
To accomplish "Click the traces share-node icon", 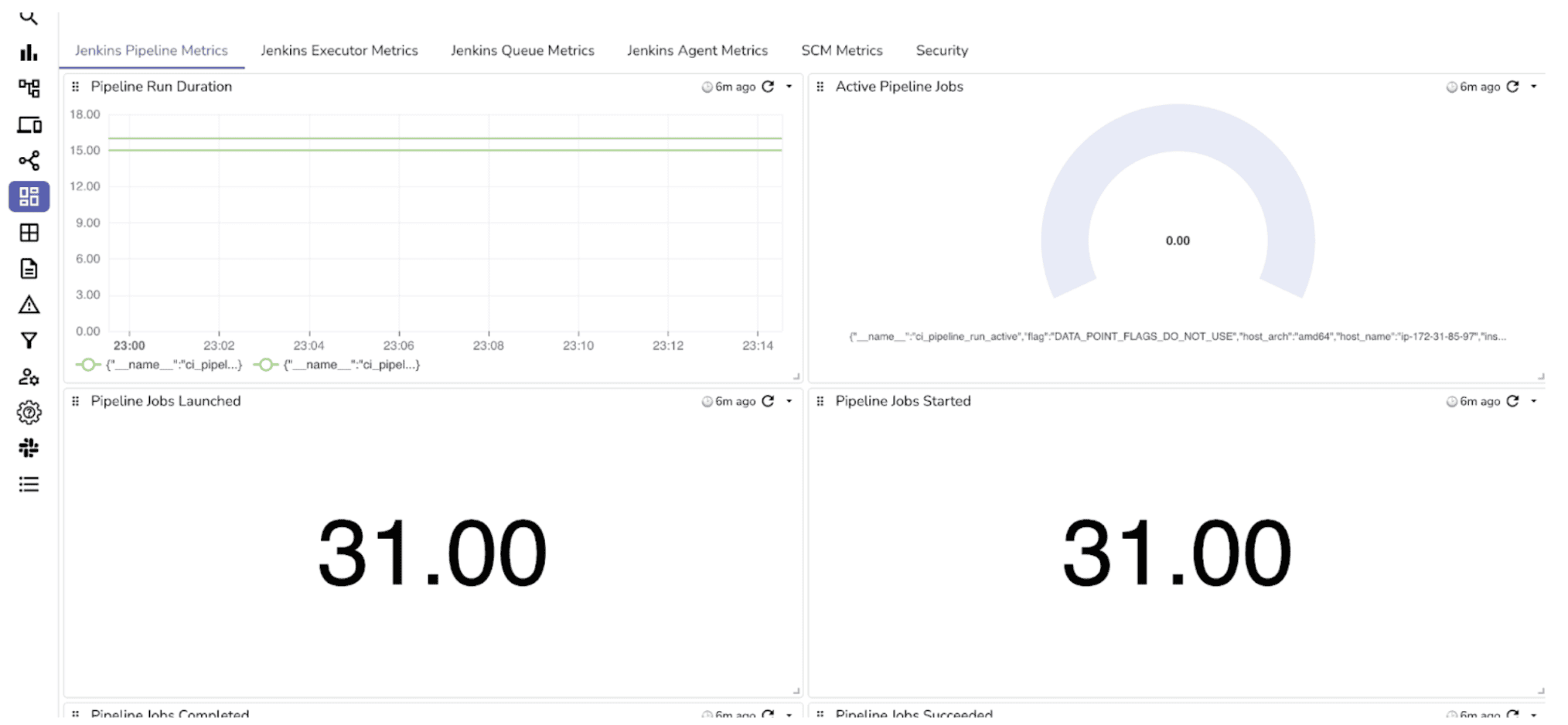I will [29, 160].
